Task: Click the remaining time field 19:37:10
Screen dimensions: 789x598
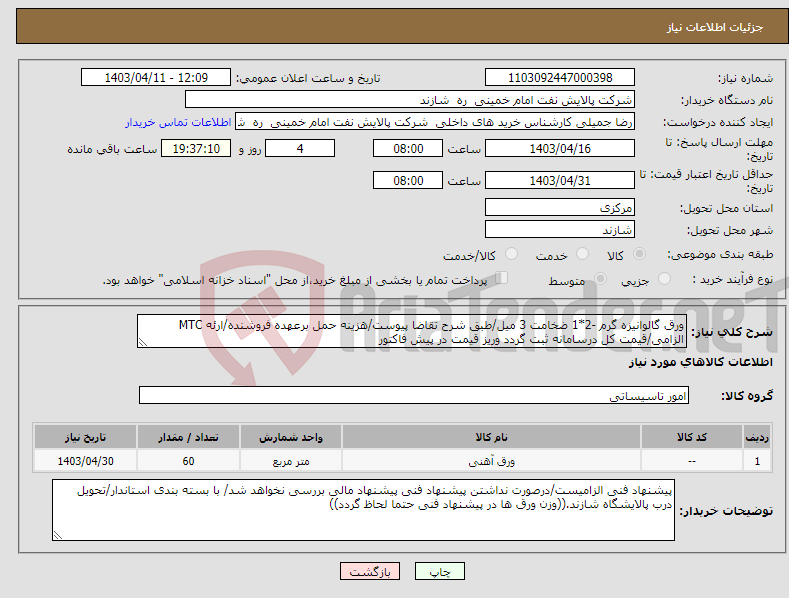Action: (x=196, y=148)
